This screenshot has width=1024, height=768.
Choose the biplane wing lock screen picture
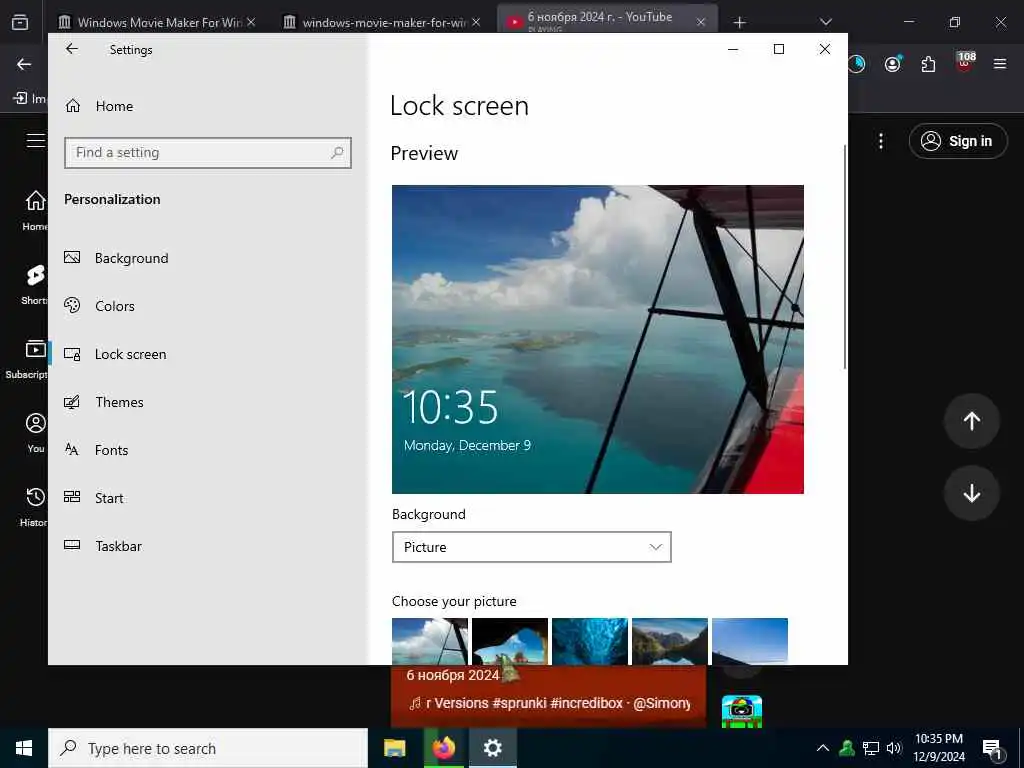click(x=430, y=641)
